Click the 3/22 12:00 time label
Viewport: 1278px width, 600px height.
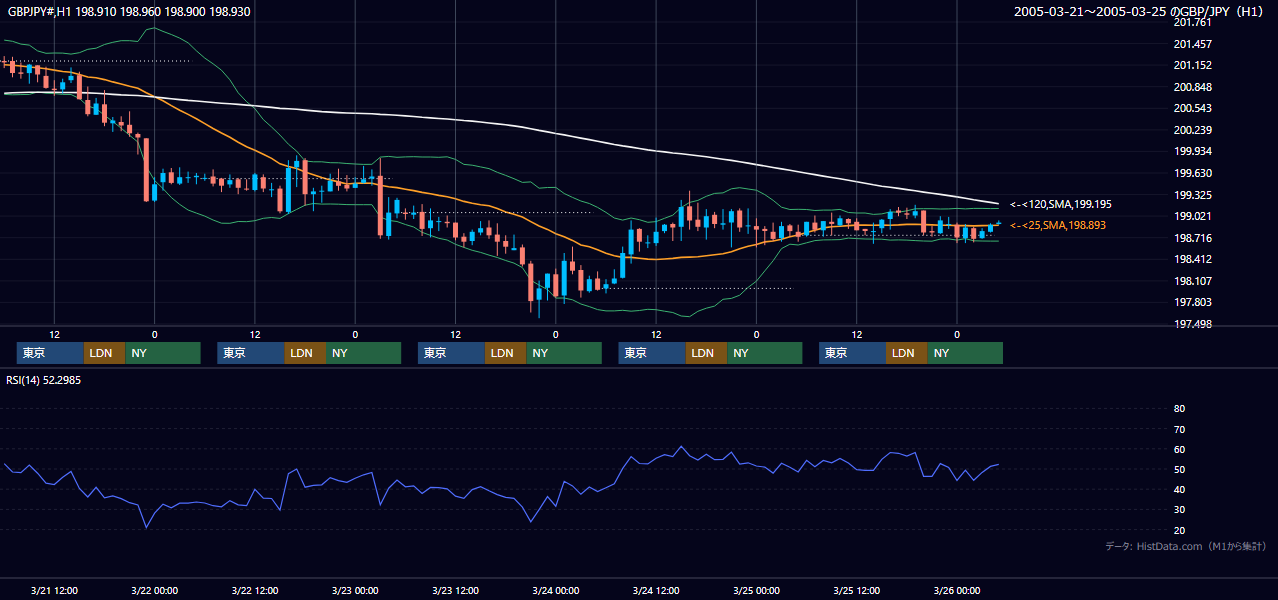(x=254, y=590)
